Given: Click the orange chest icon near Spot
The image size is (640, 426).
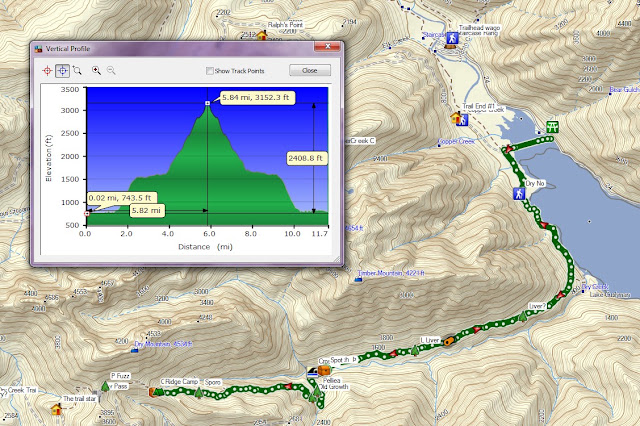Looking at the screenshot, I should click(324, 371).
